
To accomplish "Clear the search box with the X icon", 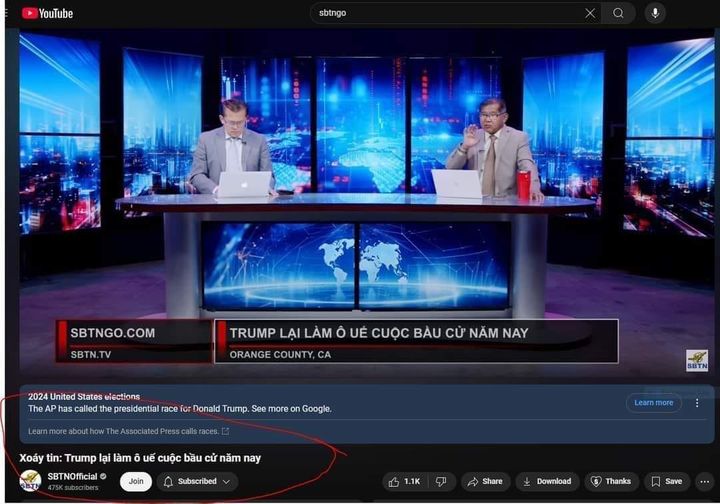I will tap(590, 13).
